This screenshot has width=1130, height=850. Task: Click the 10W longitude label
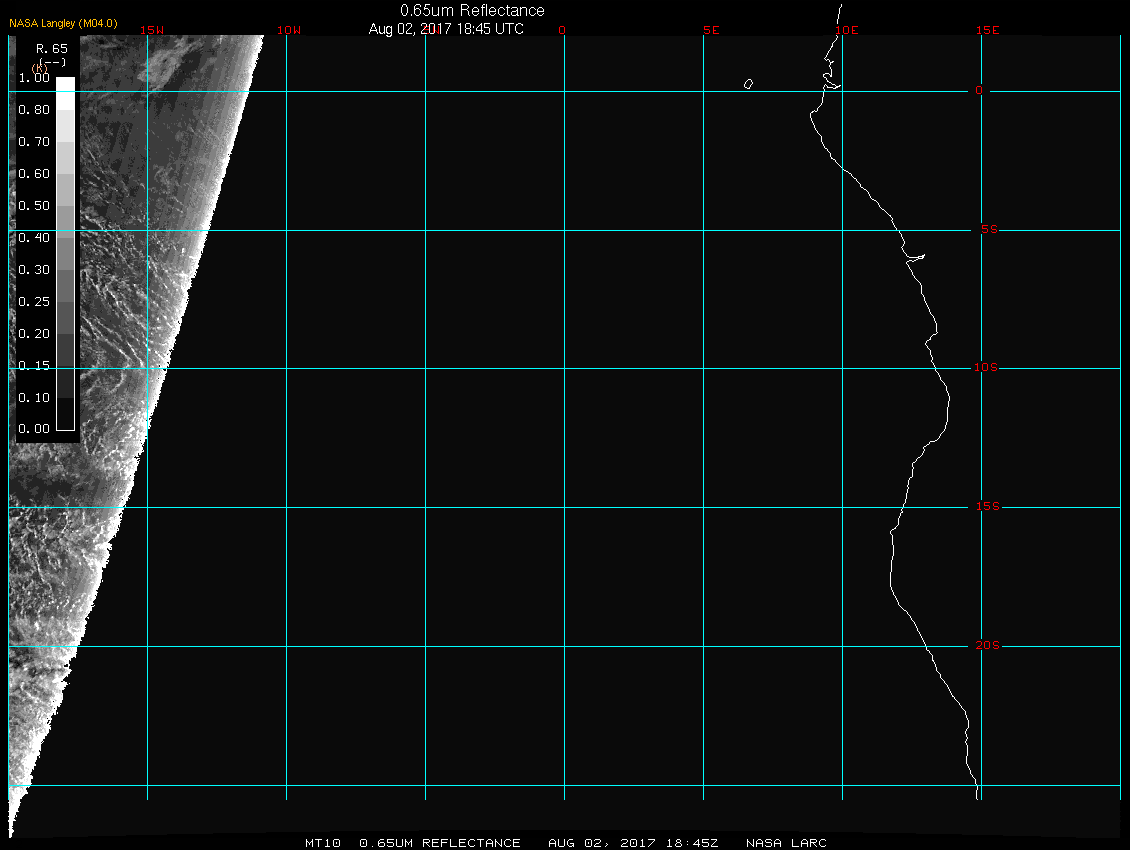(288, 30)
